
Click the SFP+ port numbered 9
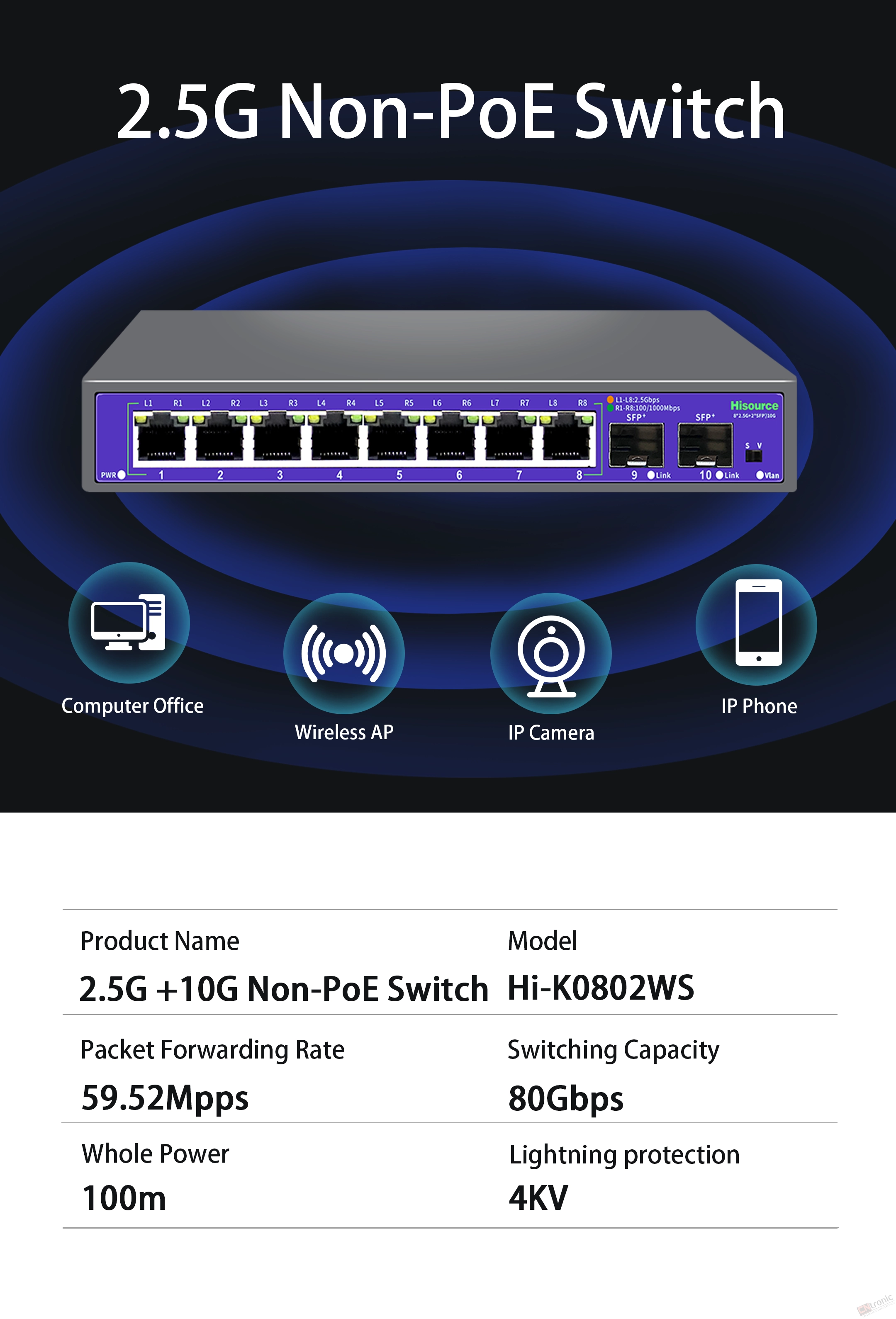[636, 445]
